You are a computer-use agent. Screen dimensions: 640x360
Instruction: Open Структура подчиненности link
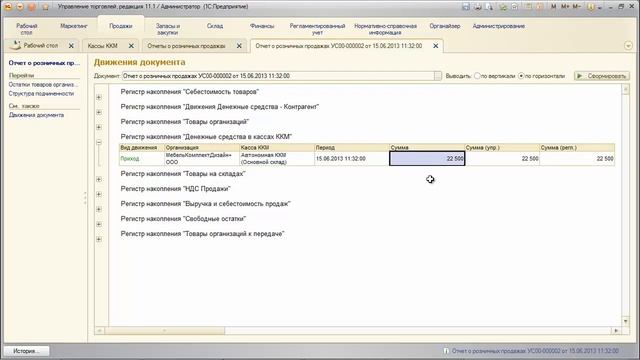[41, 93]
